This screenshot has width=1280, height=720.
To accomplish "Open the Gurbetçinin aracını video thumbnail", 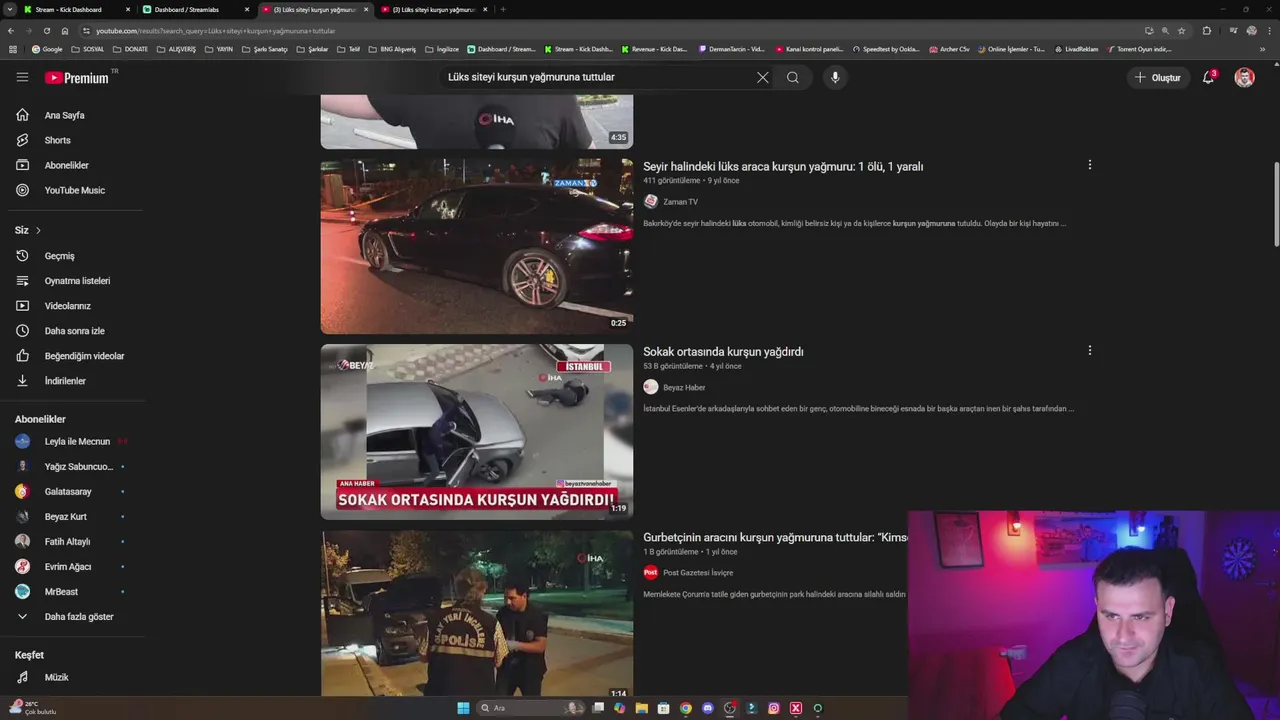I will 477,613.
